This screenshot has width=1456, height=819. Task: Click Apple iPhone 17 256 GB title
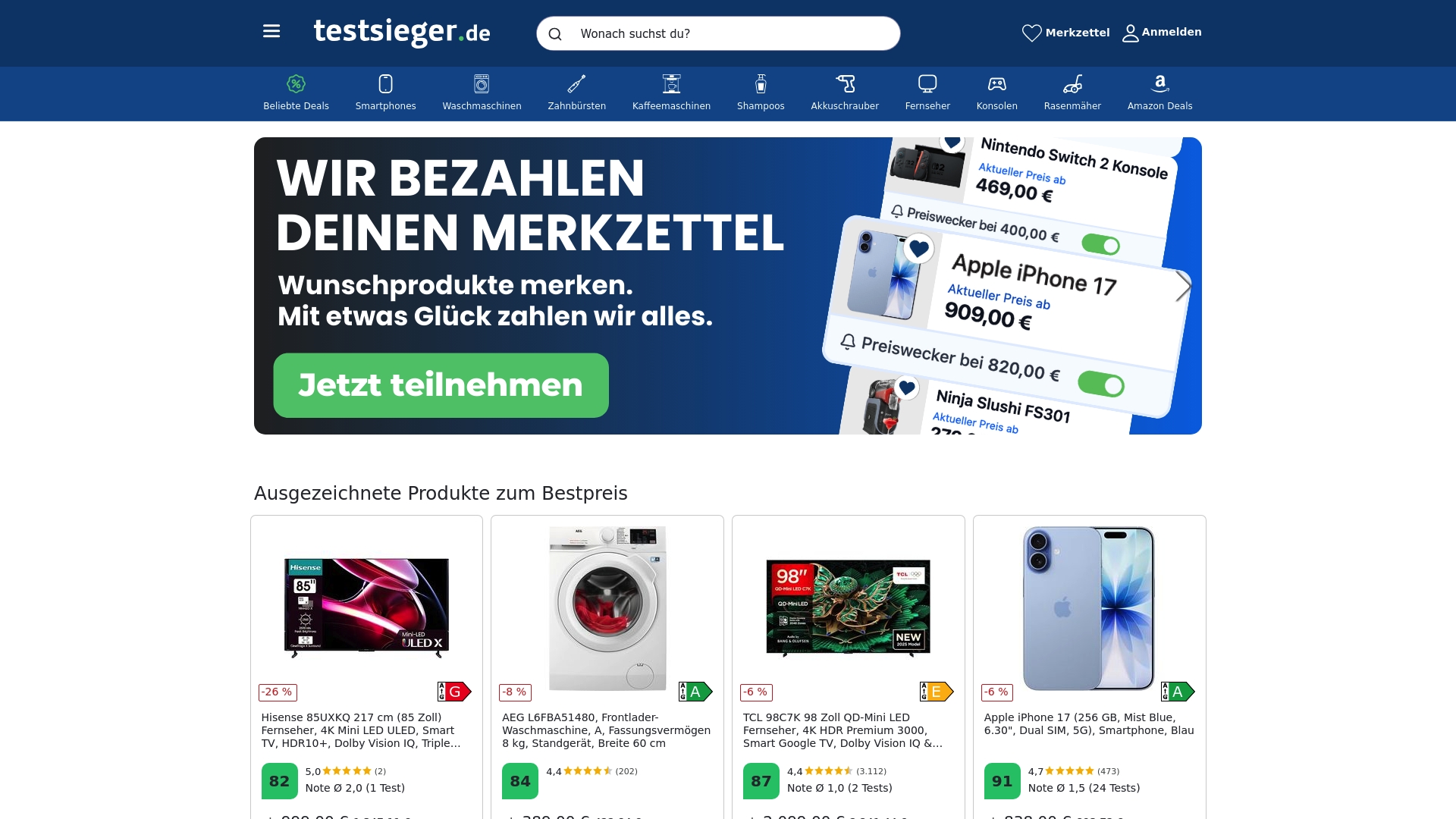tap(1089, 724)
